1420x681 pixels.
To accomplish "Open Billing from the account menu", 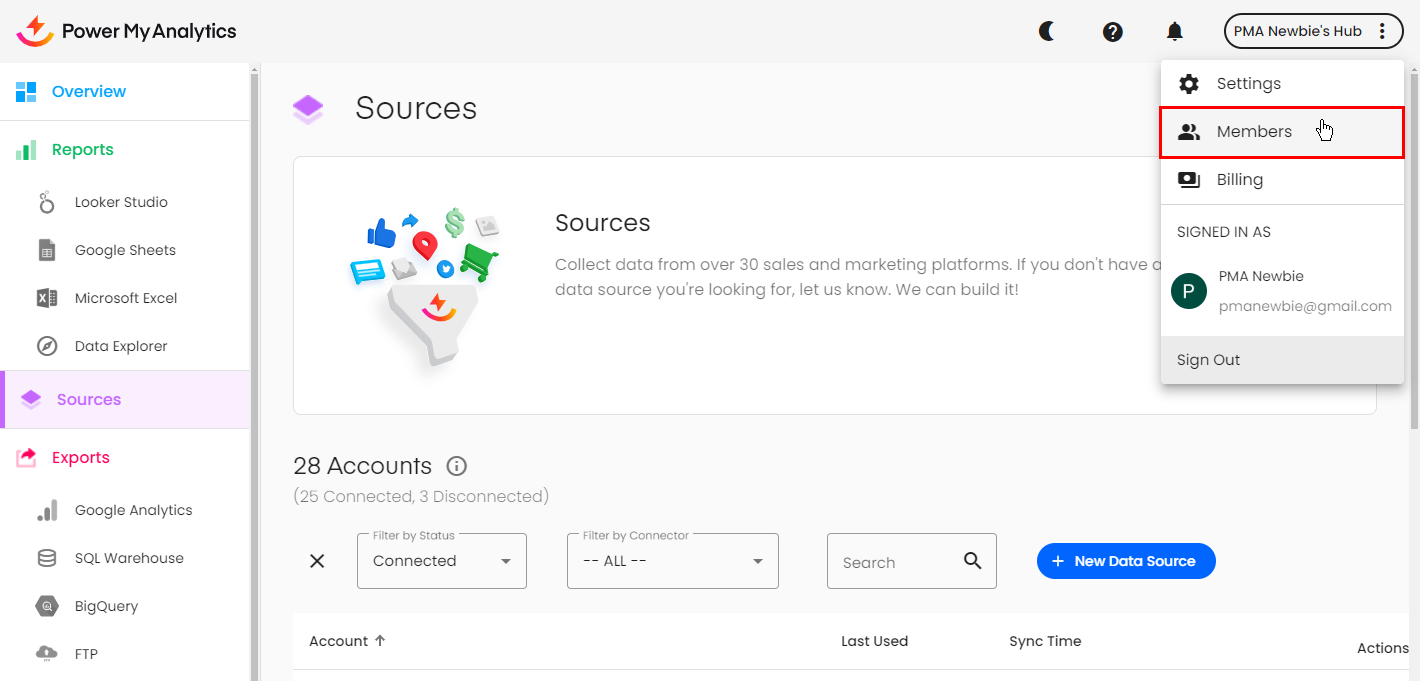I will (1239, 180).
